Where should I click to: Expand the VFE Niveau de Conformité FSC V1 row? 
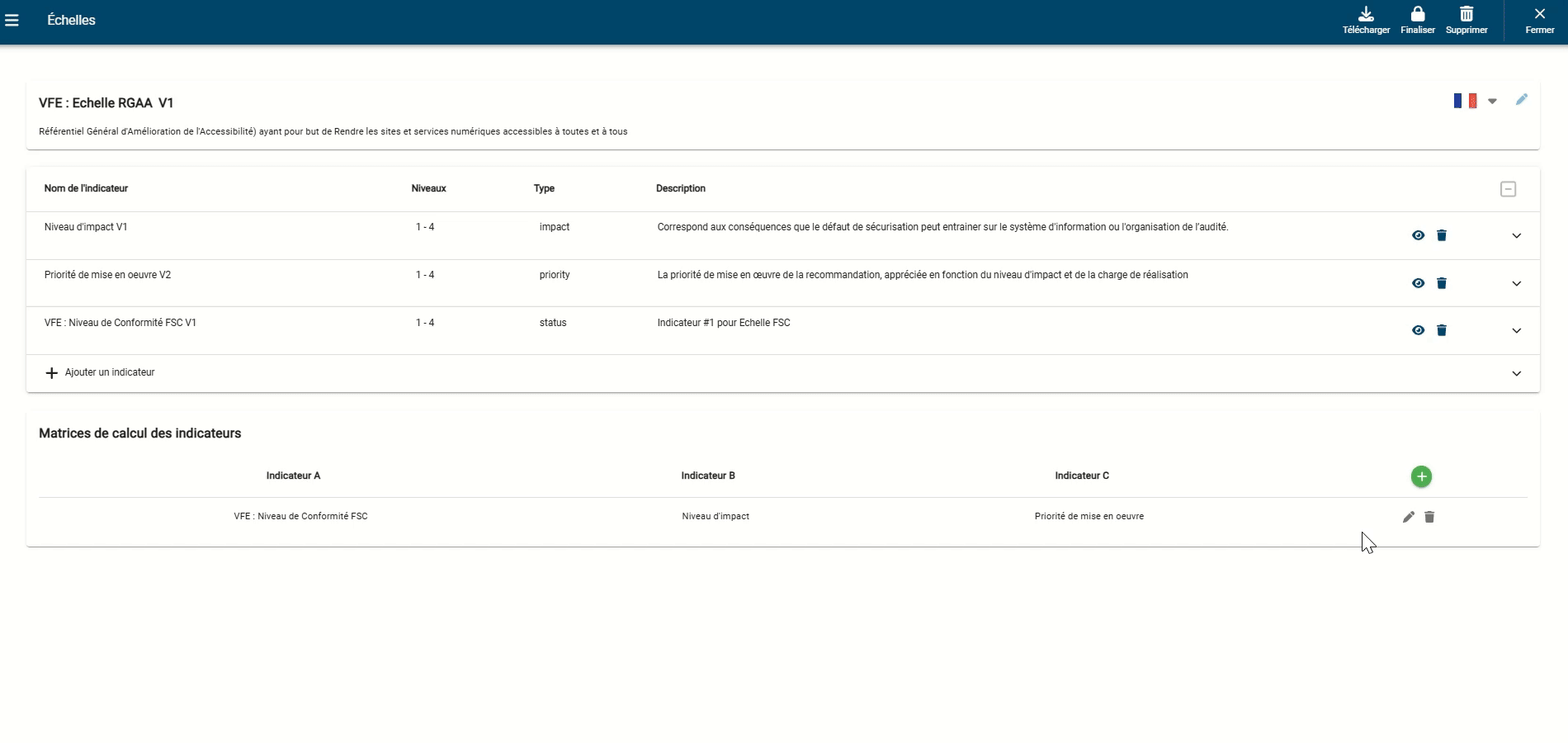click(1516, 331)
